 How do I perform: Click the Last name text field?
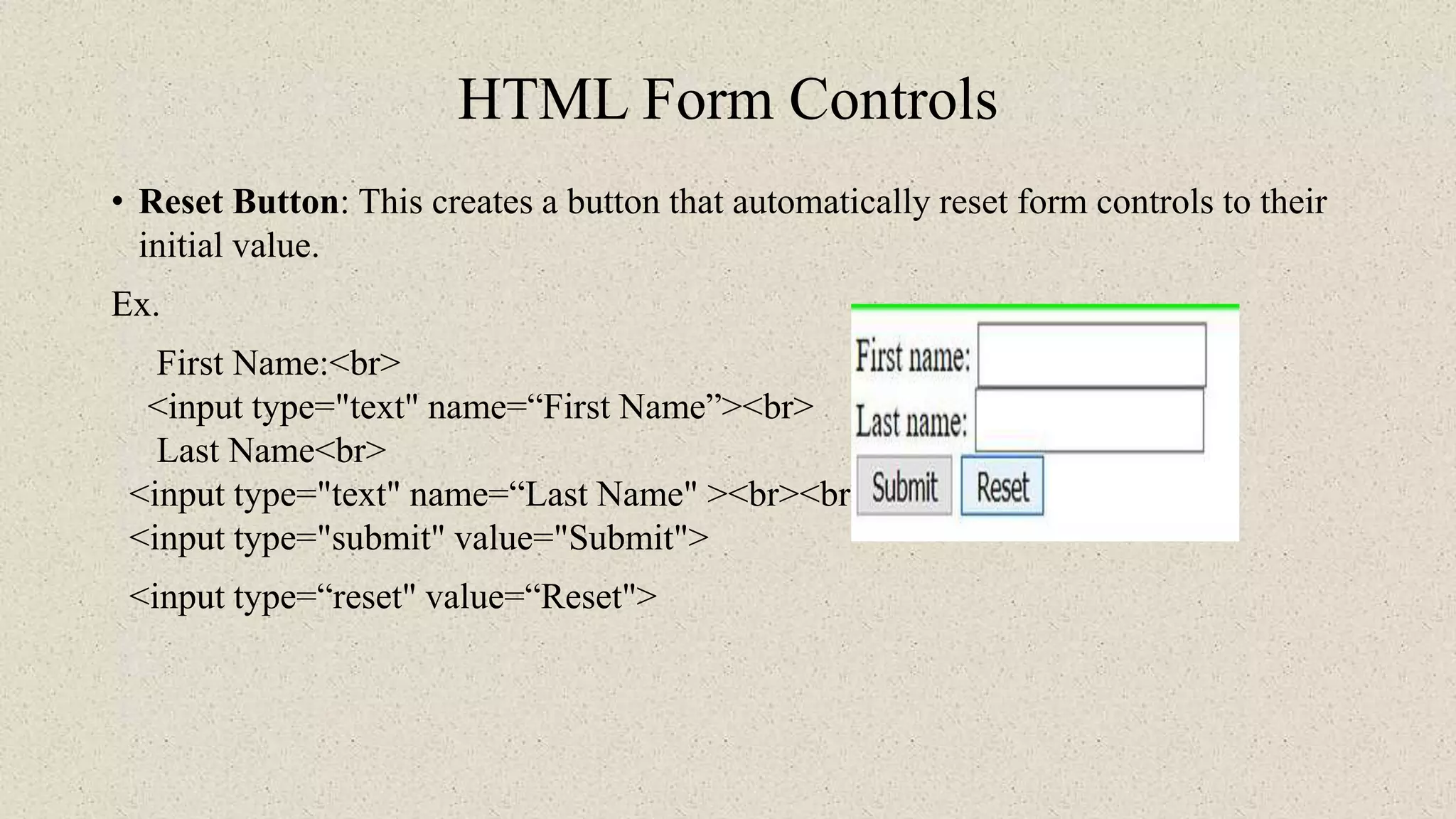click(x=1089, y=420)
